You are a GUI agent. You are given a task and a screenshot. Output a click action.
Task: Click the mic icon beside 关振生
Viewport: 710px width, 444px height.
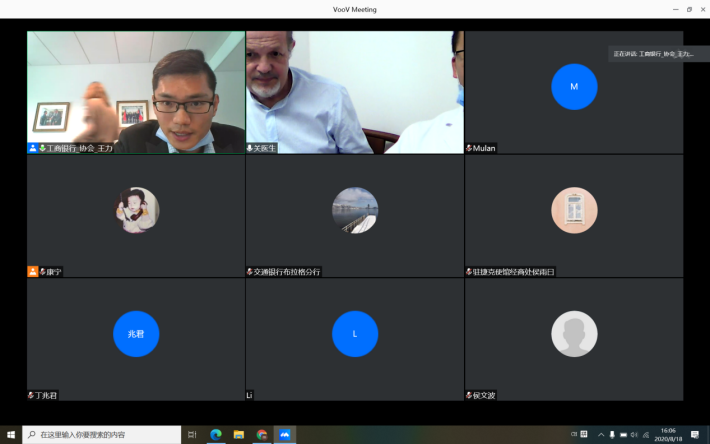[x=250, y=148]
